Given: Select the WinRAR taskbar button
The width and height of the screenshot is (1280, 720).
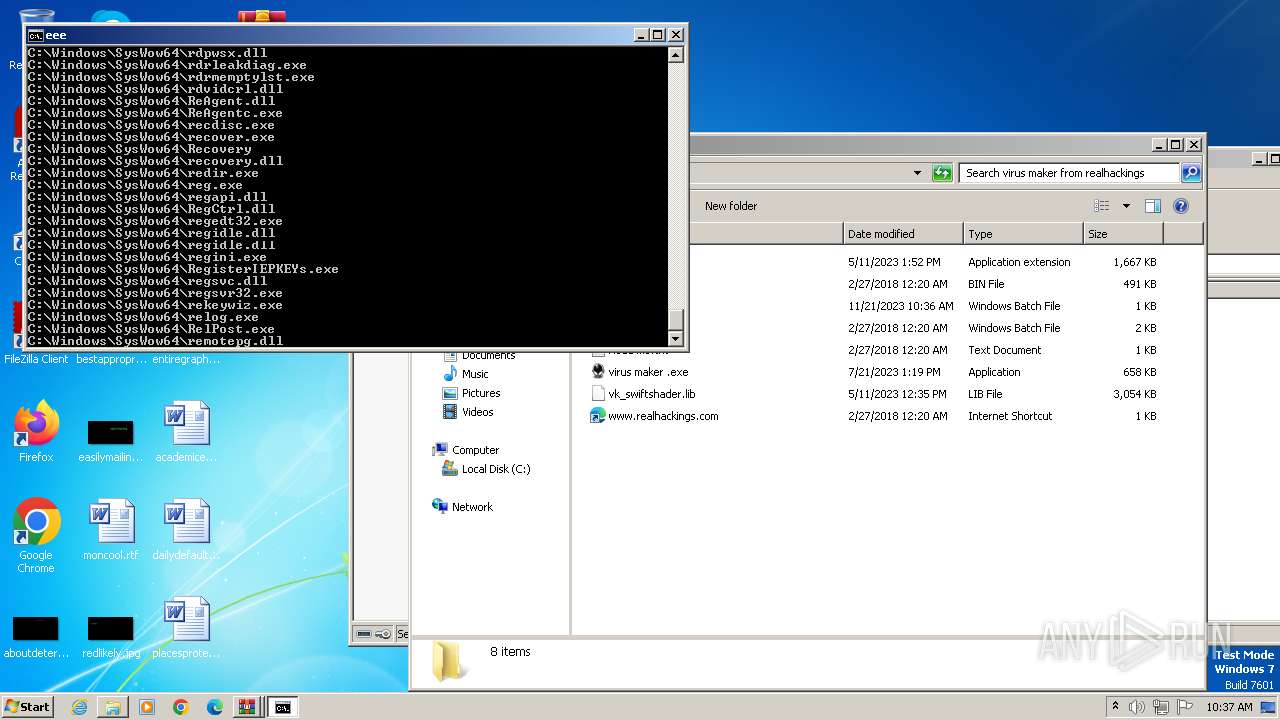Looking at the screenshot, I should pos(247,707).
